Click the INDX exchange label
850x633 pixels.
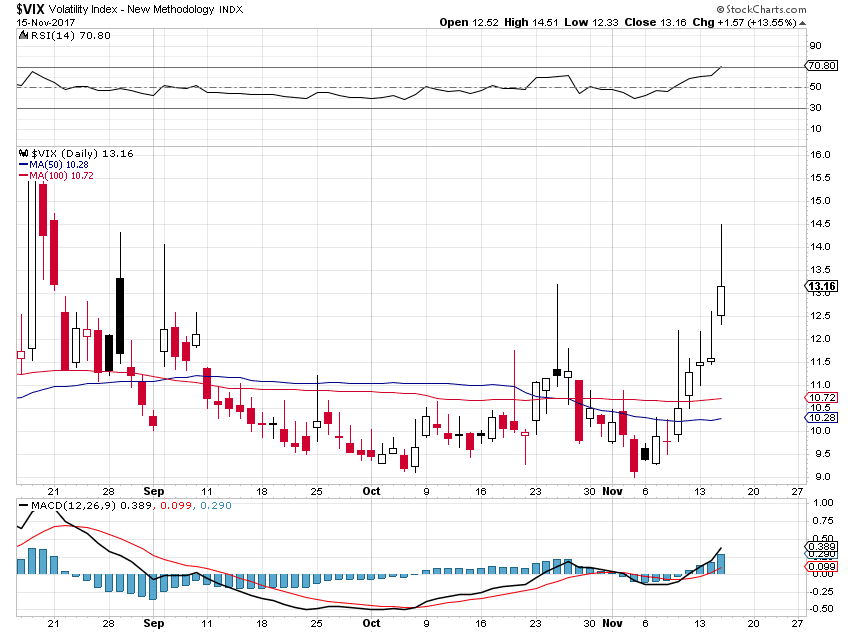click(231, 10)
